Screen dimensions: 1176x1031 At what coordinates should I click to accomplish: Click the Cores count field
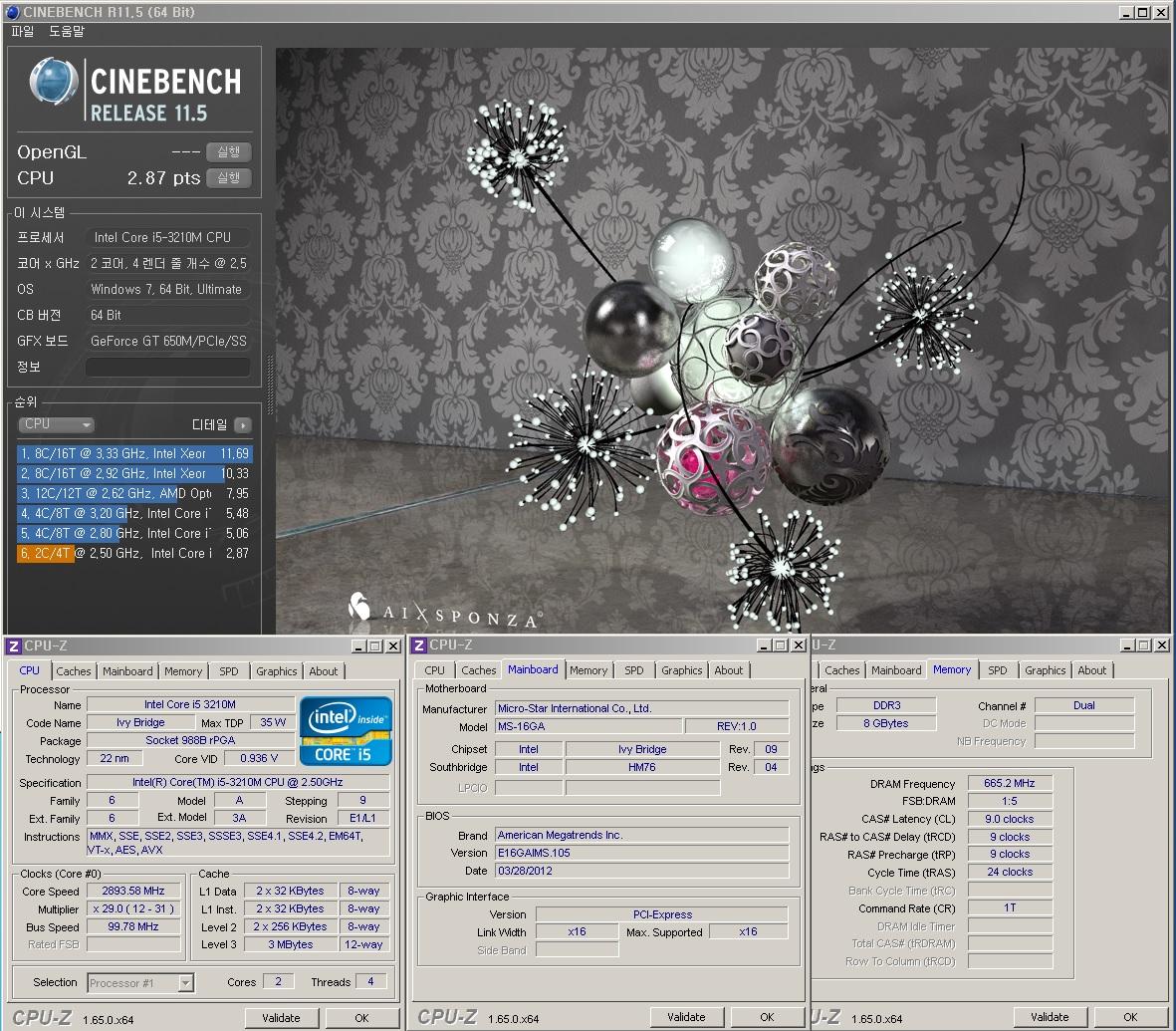[x=278, y=981]
